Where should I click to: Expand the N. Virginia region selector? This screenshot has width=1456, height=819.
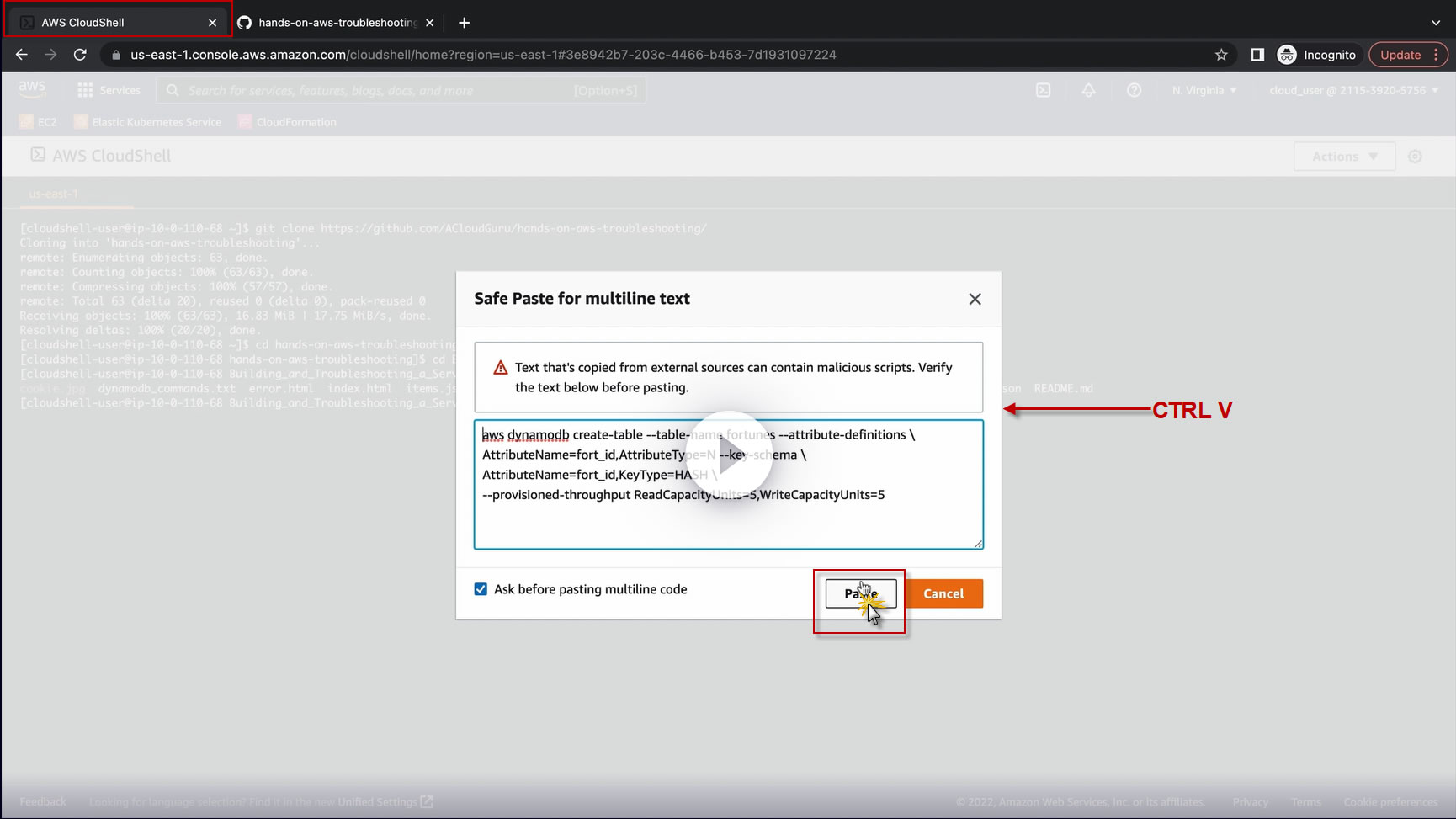click(1204, 90)
